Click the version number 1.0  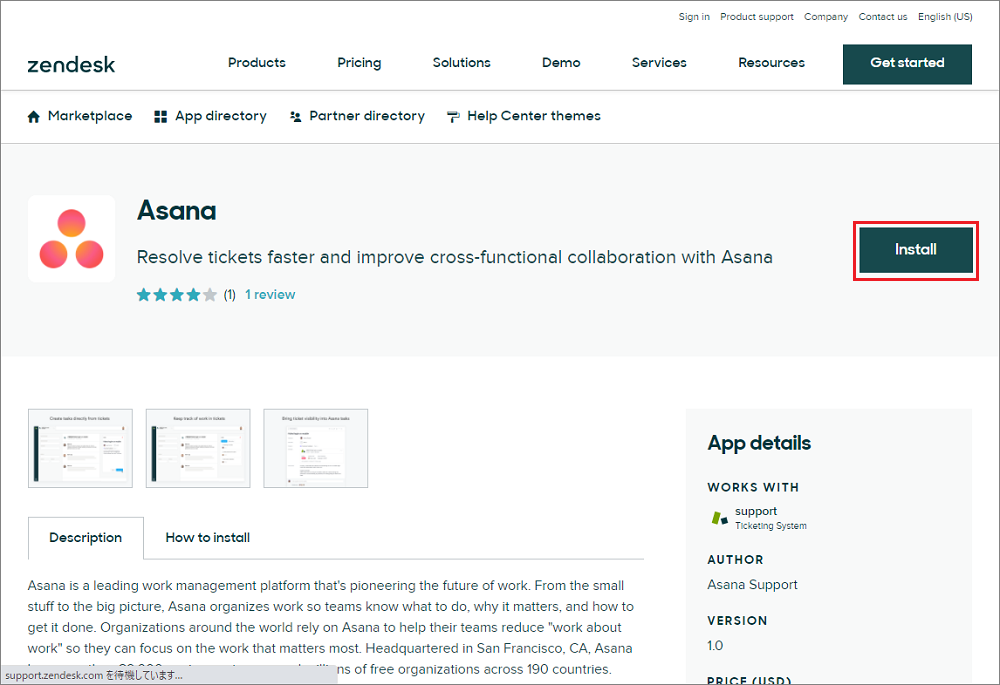click(x=715, y=645)
